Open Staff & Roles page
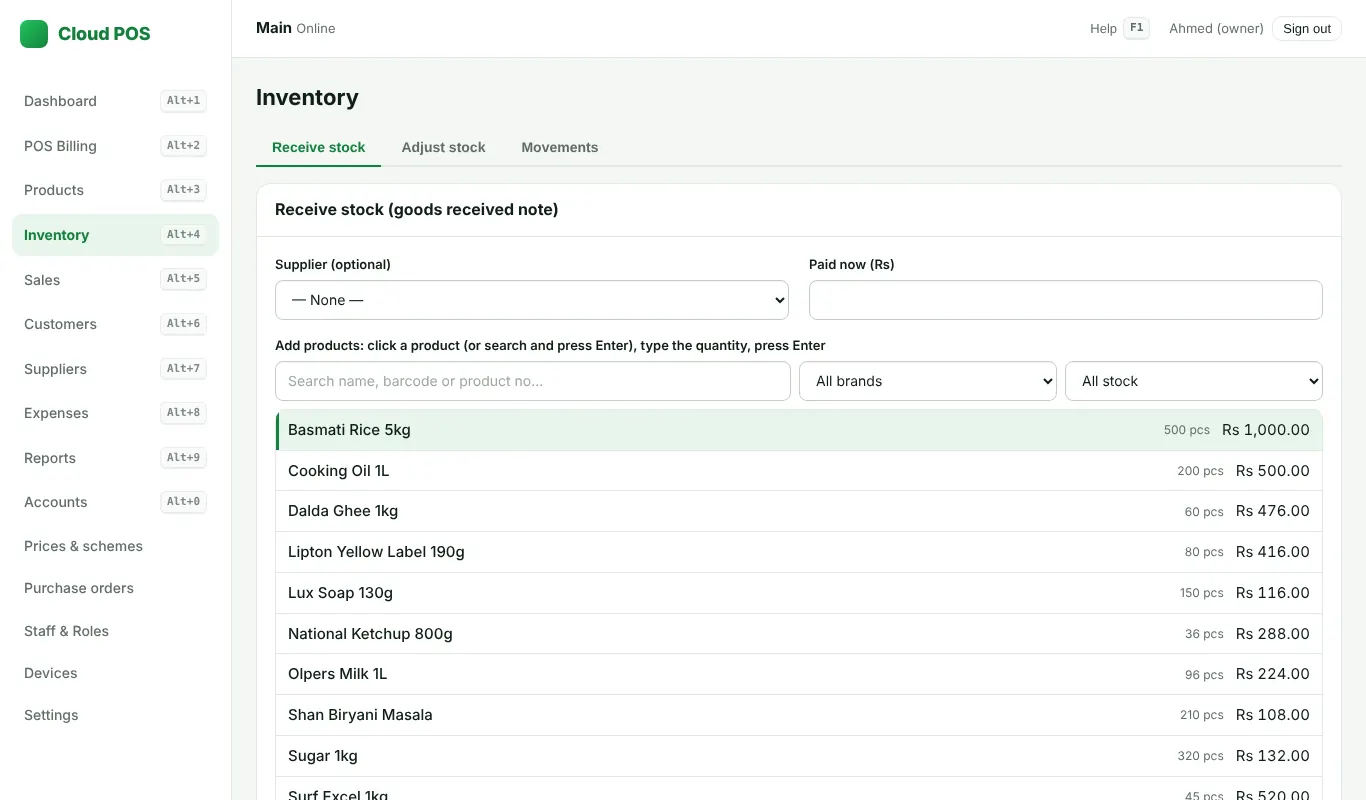Screen dimensions: 1366x800 coord(115,631)
